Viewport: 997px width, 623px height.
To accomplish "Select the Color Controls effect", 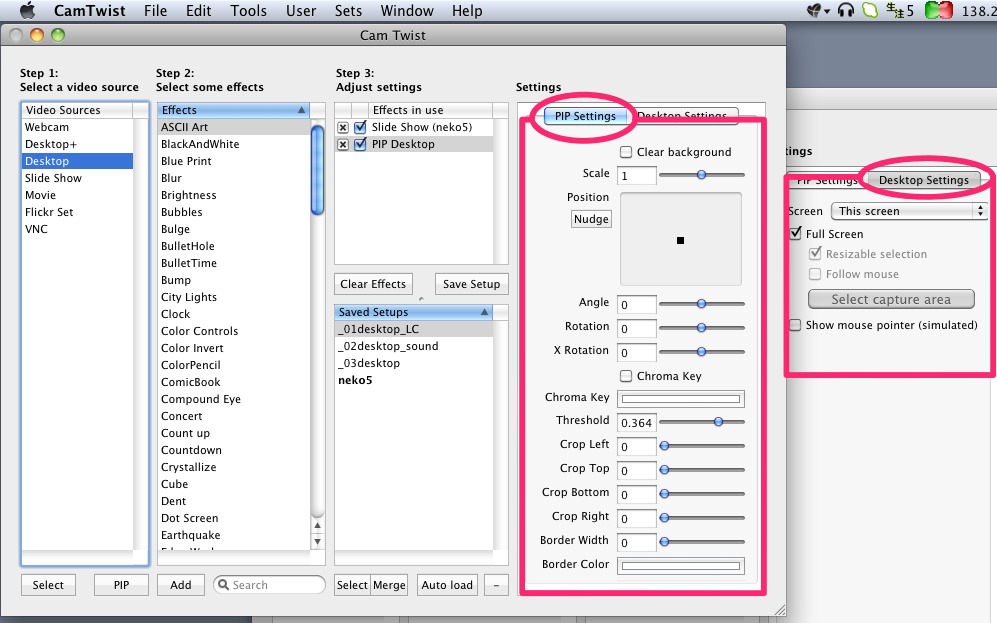I will (x=234, y=331).
